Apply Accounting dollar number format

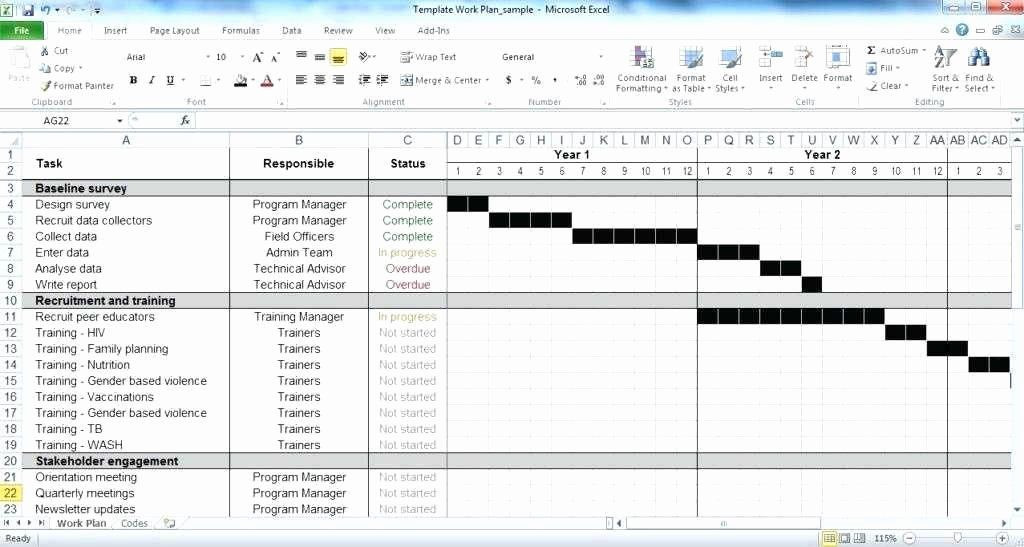(x=508, y=80)
